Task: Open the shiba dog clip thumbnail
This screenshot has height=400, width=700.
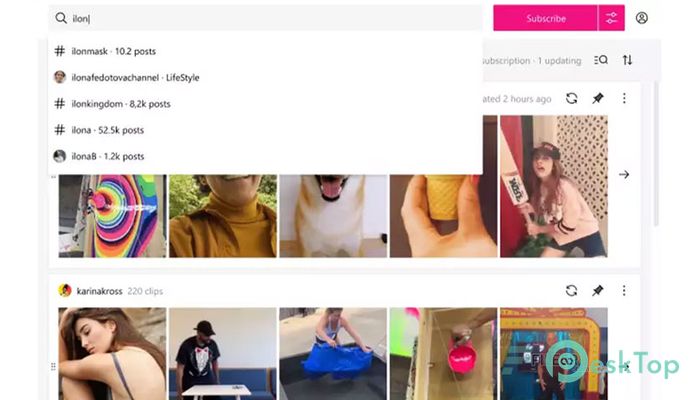Action: [x=333, y=216]
